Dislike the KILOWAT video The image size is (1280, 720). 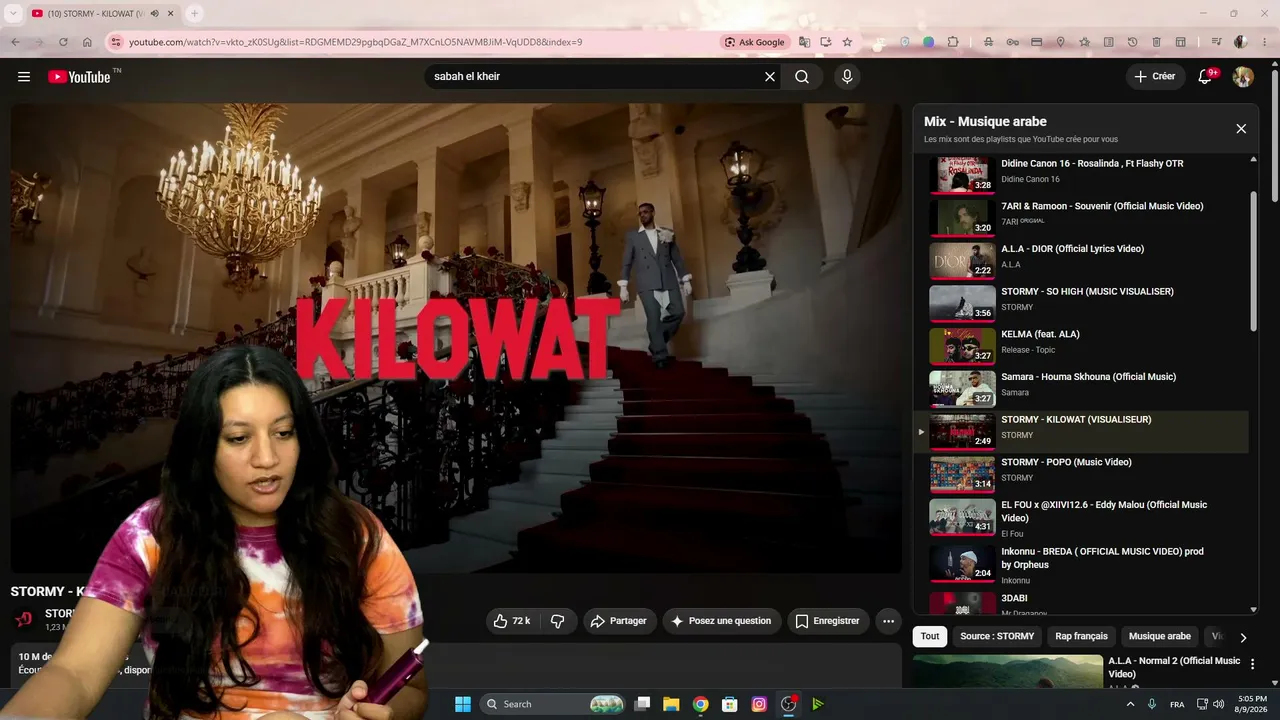[x=558, y=621]
